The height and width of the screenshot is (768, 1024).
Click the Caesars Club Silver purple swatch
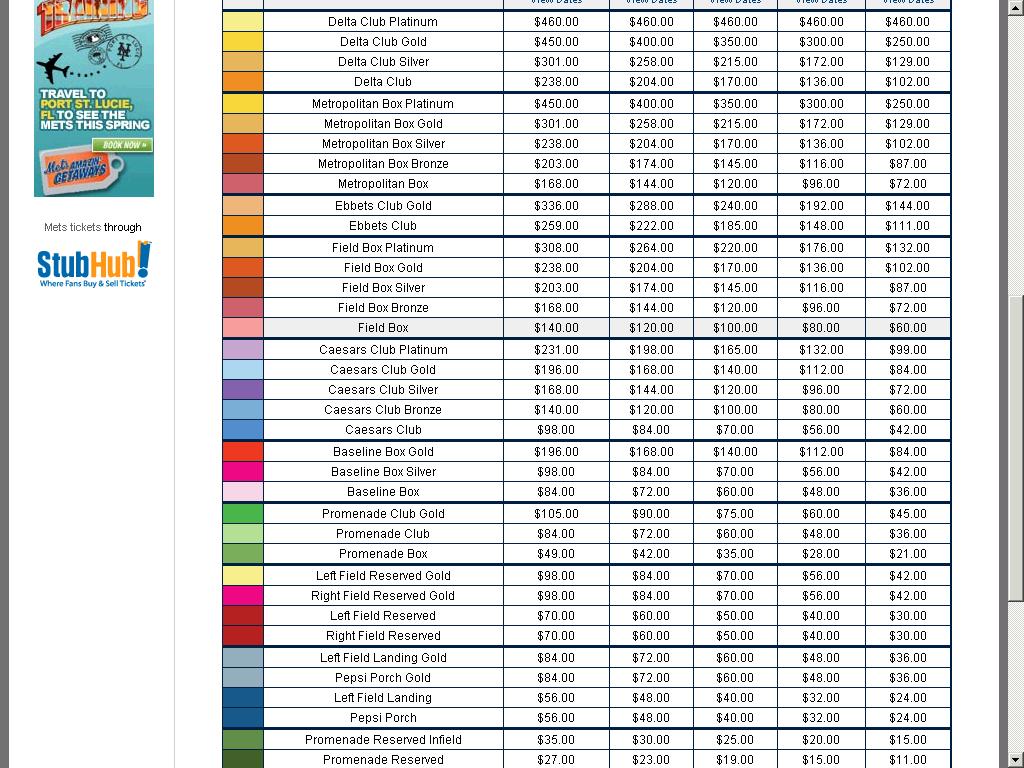(243, 390)
